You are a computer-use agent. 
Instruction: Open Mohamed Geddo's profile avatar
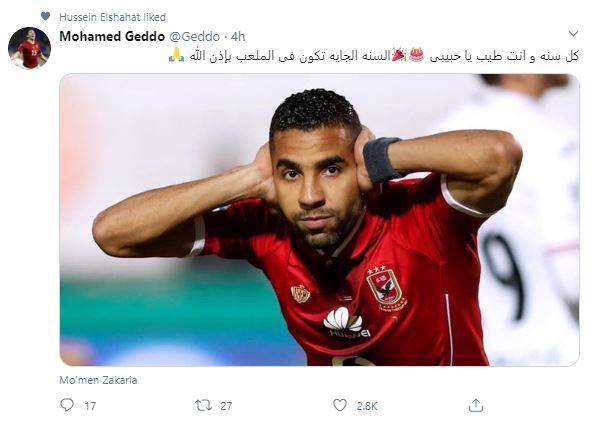tap(29, 48)
